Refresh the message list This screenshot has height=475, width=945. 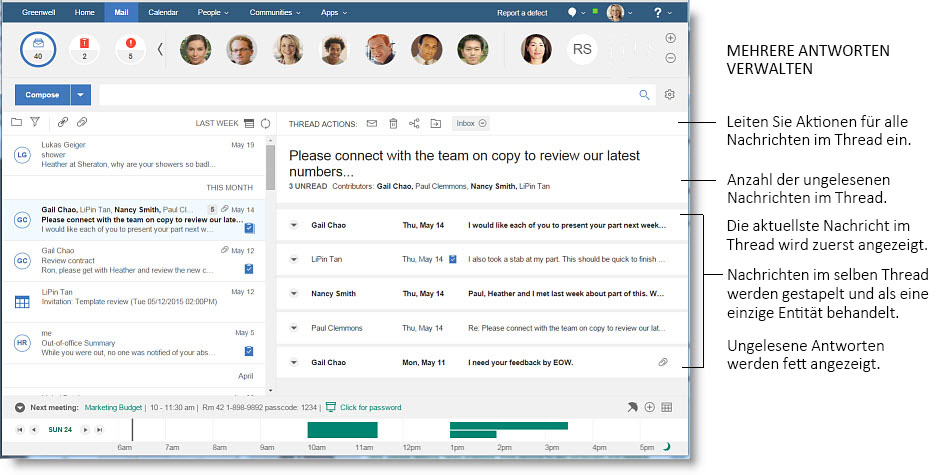[265, 123]
